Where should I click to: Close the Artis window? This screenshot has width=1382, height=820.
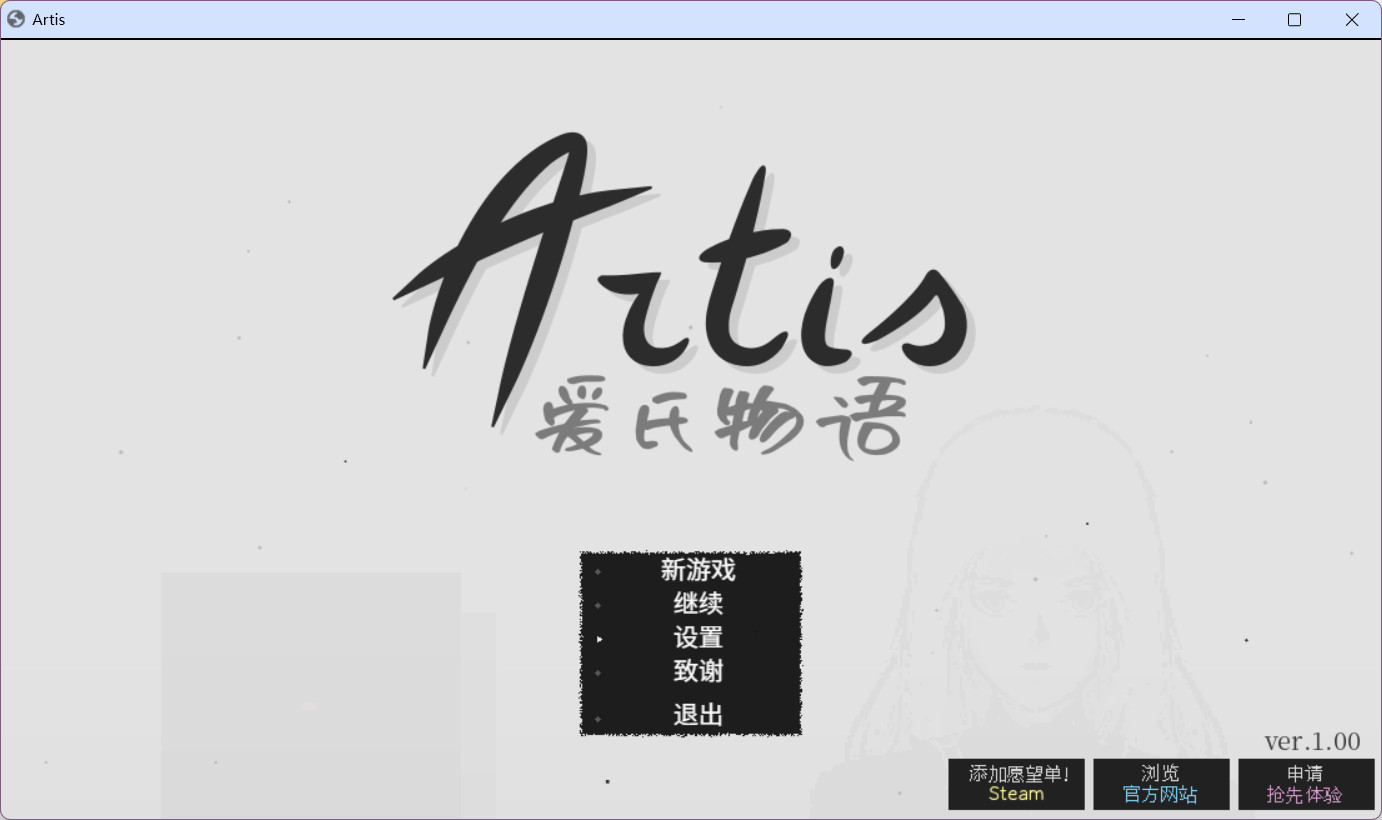point(1351,19)
